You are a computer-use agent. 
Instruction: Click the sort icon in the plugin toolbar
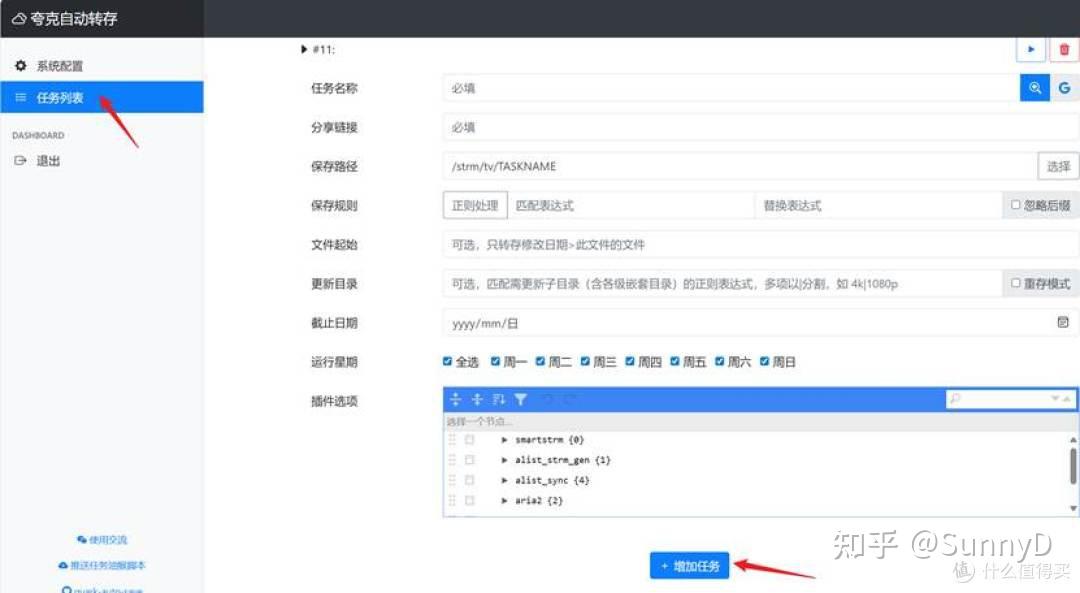pyautogui.click(x=496, y=398)
